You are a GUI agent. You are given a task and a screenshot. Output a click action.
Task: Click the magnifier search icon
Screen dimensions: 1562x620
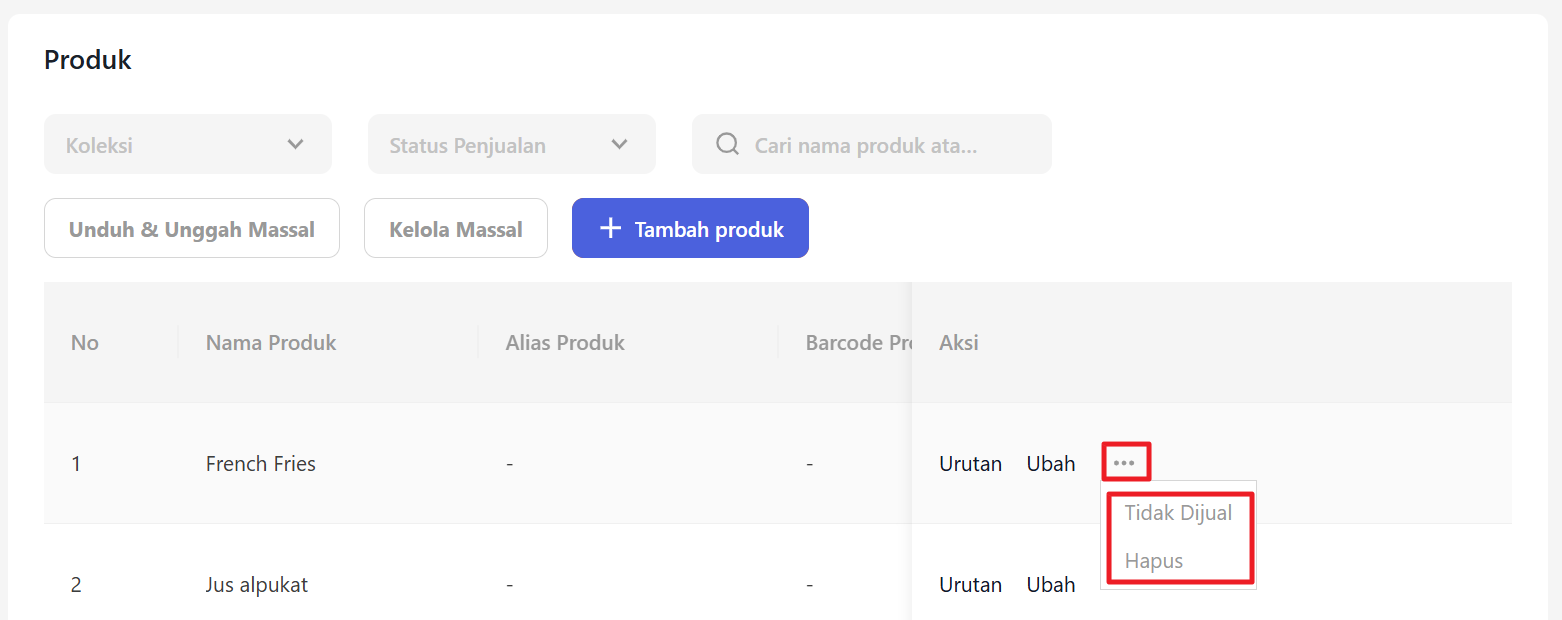728,144
